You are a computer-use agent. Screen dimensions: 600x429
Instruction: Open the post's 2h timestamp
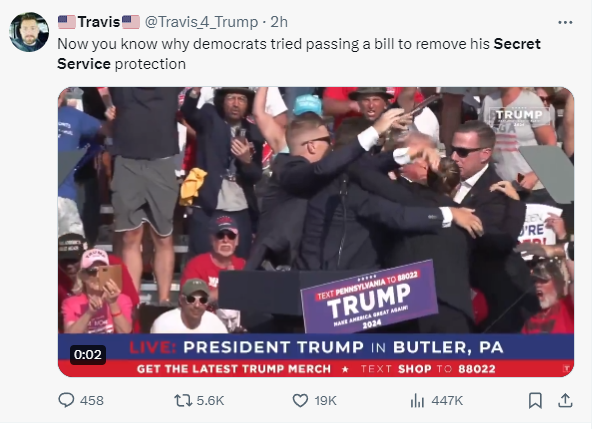pos(279,22)
